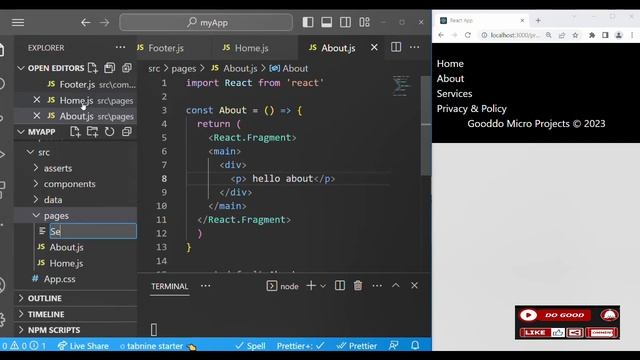Open Footer.js from Open Editors list

76,84
